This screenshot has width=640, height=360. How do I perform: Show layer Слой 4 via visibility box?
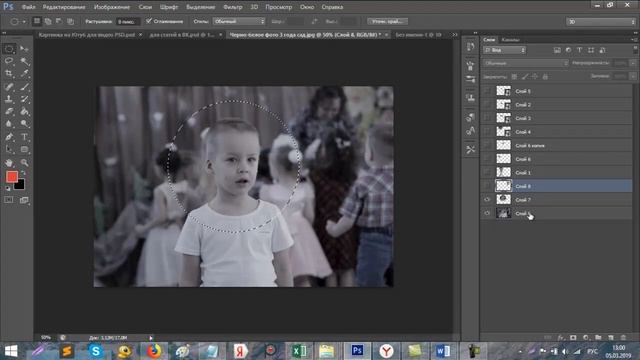[x=487, y=131]
